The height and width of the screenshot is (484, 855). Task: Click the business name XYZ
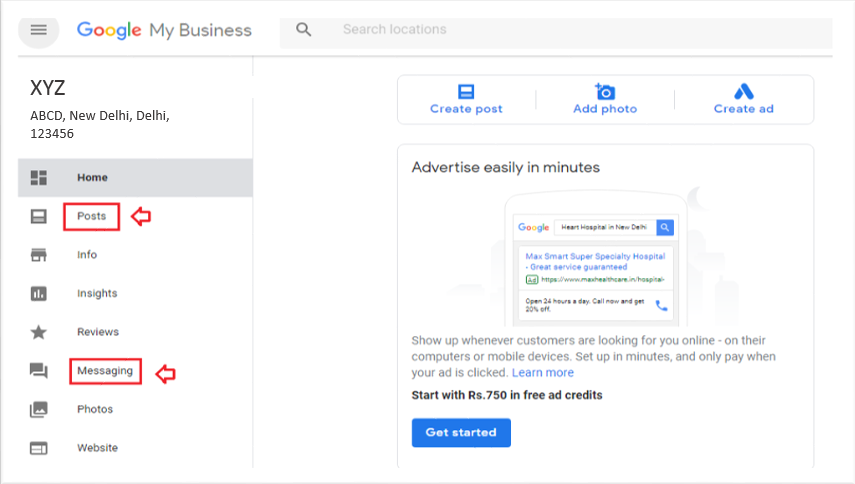(47, 88)
